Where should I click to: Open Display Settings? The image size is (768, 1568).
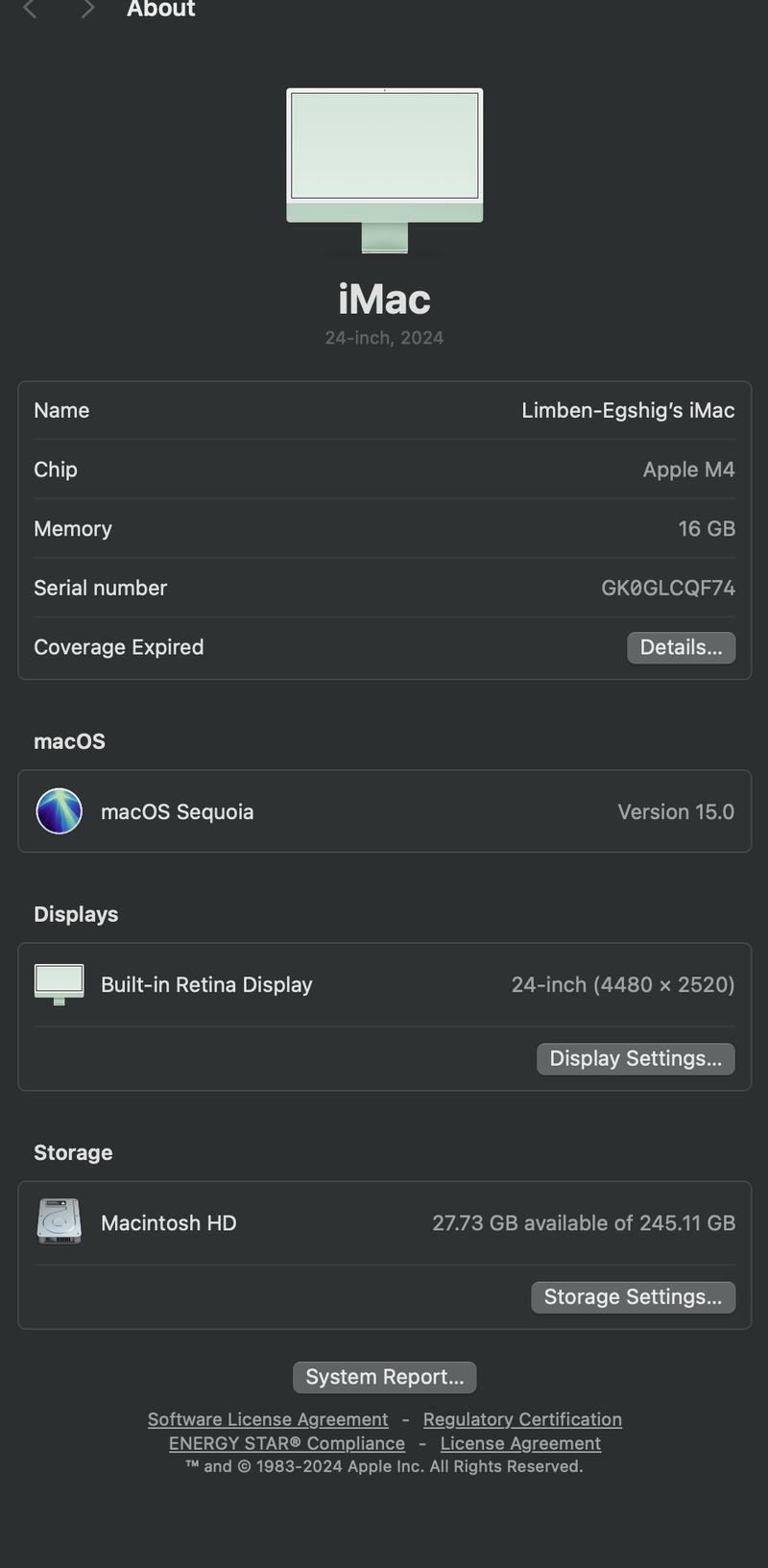(636, 1059)
